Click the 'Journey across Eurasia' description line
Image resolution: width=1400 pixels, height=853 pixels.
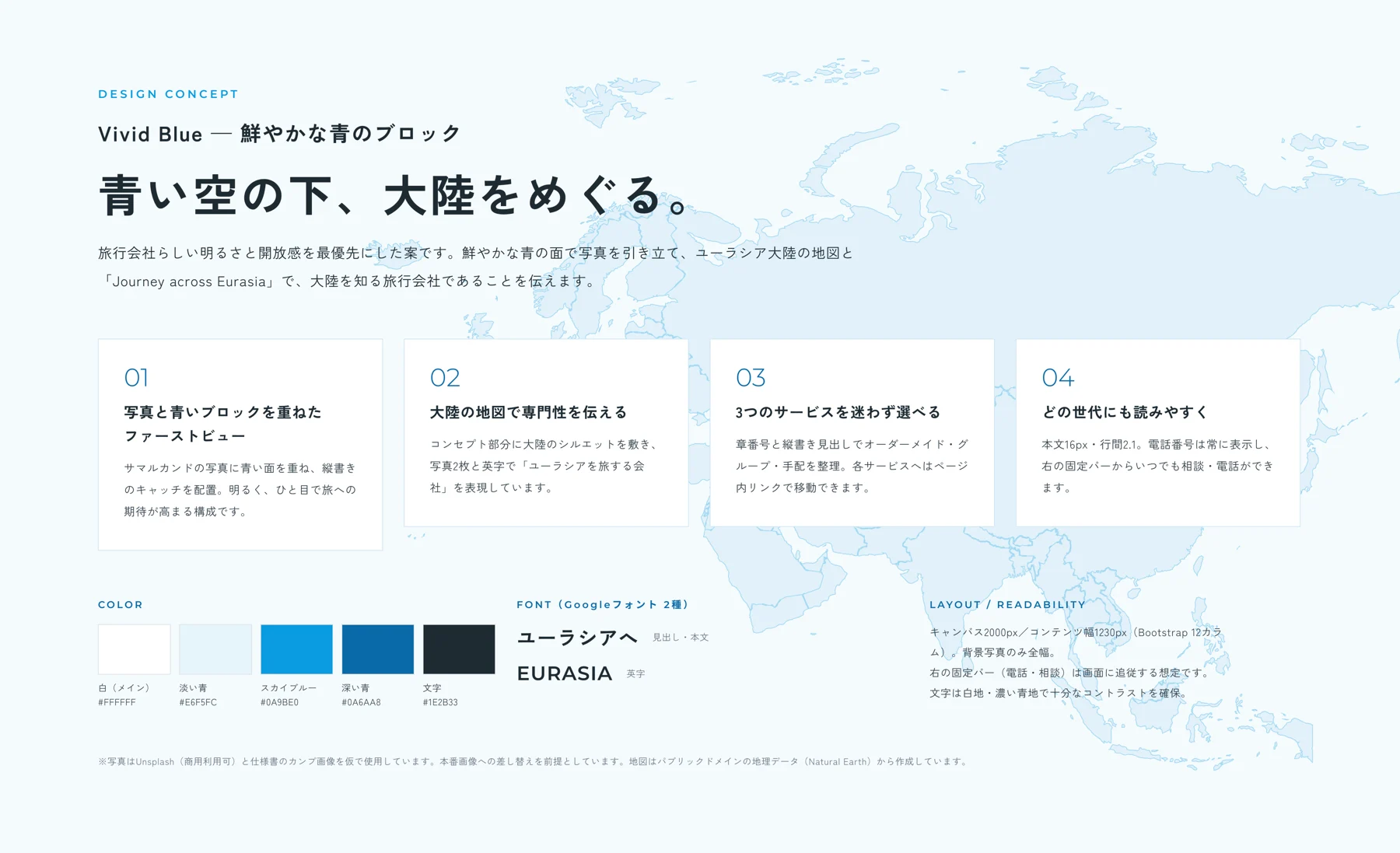coord(348,281)
